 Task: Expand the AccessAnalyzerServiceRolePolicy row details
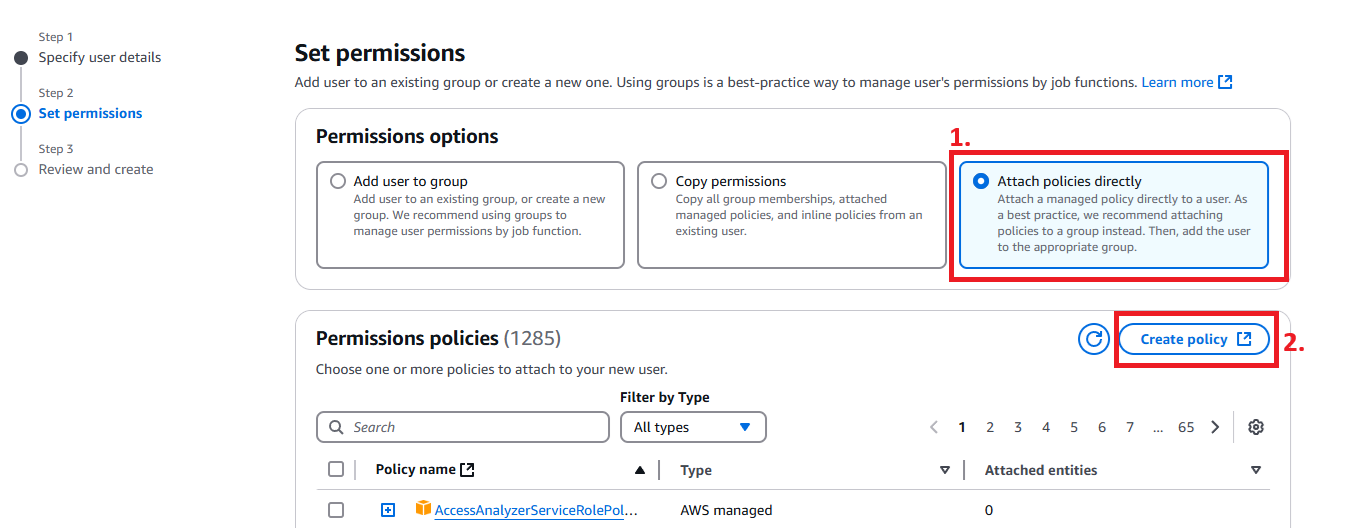pyautogui.click(x=388, y=510)
